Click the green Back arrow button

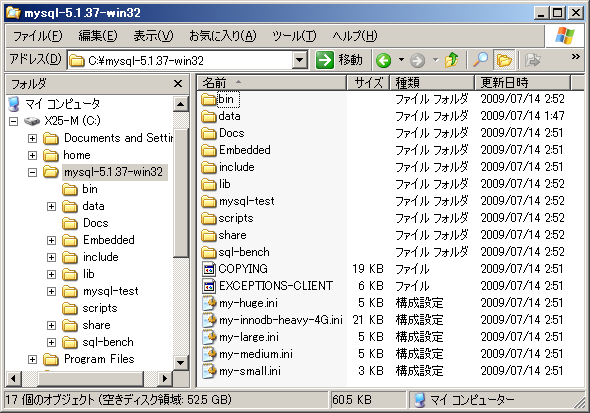pyautogui.click(x=383, y=60)
